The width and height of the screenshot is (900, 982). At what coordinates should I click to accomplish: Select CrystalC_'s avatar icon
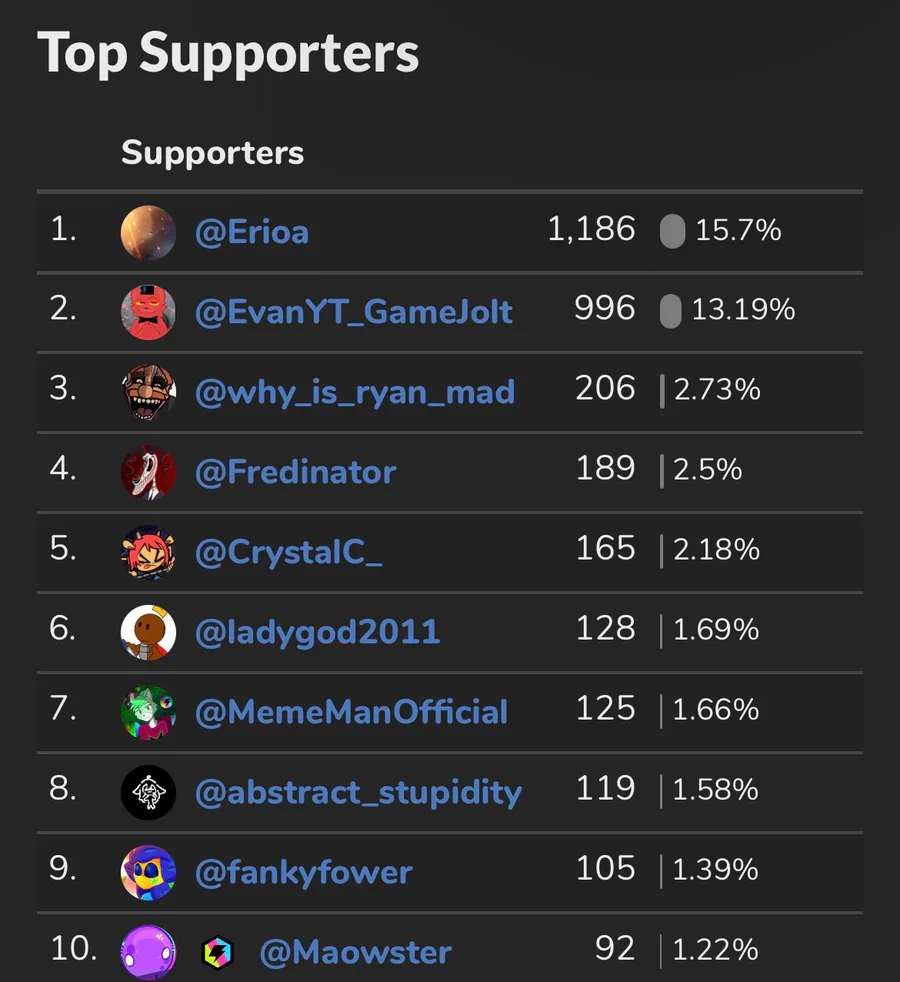tap(148, 552)
